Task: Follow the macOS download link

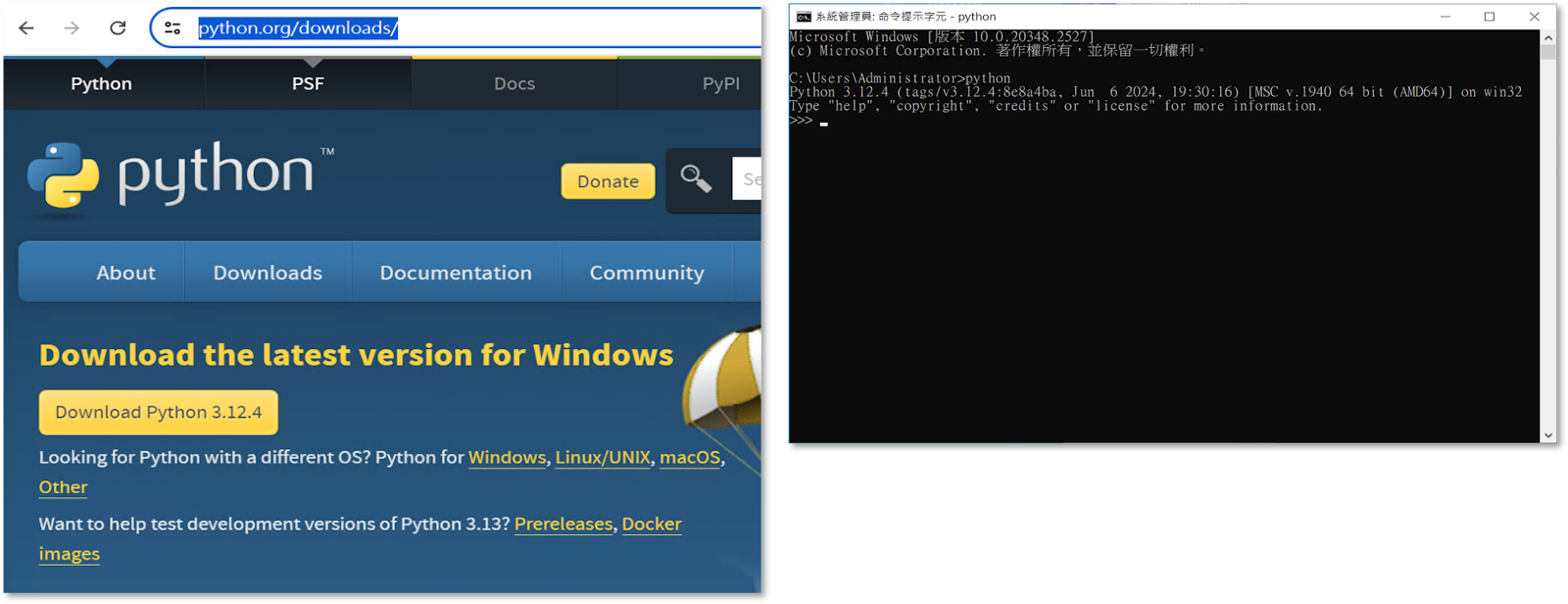Action: click(690, 458)
